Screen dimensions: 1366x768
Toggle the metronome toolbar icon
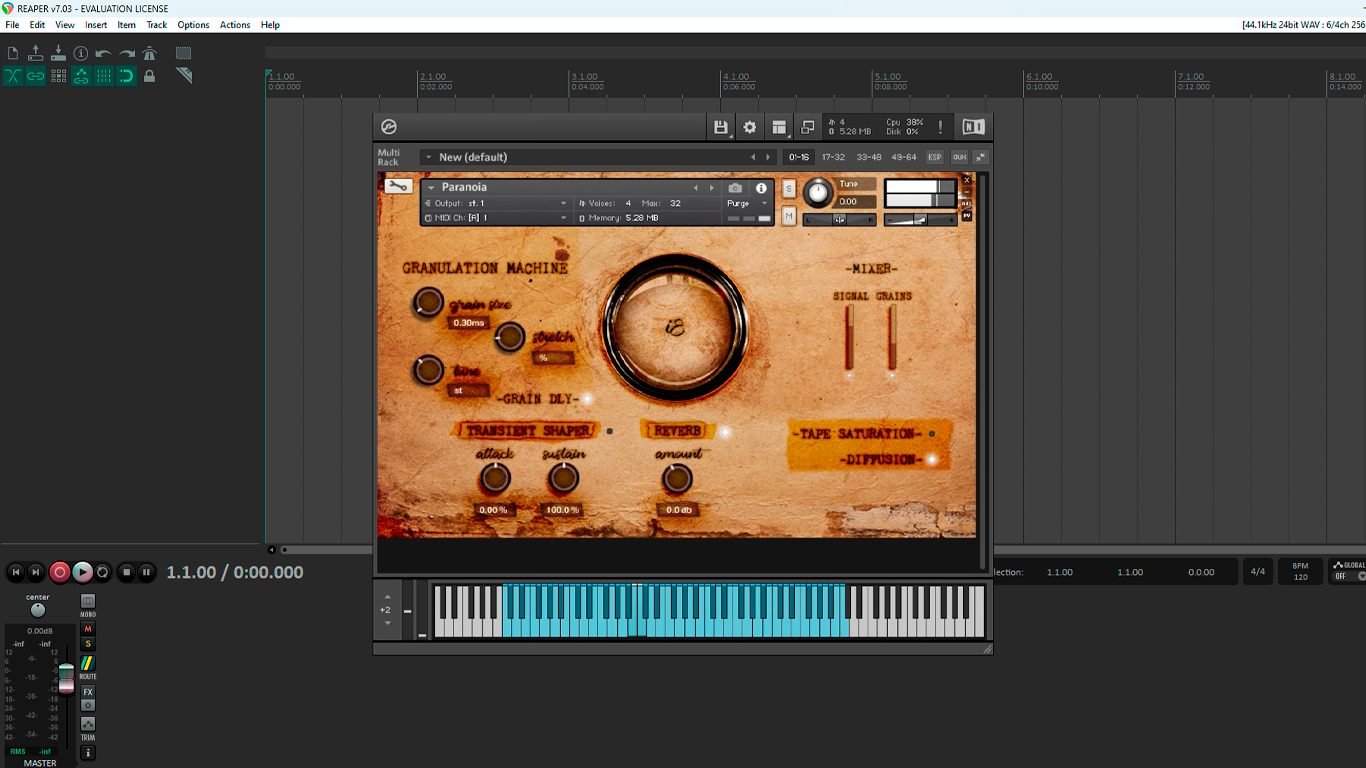[x=149, y=53]
